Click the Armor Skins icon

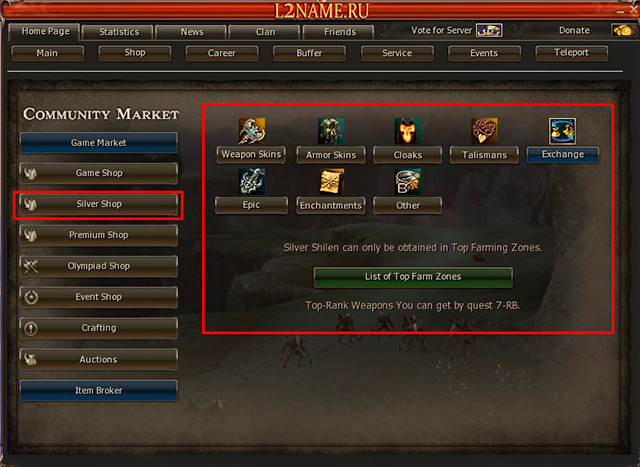click(331, 131)
